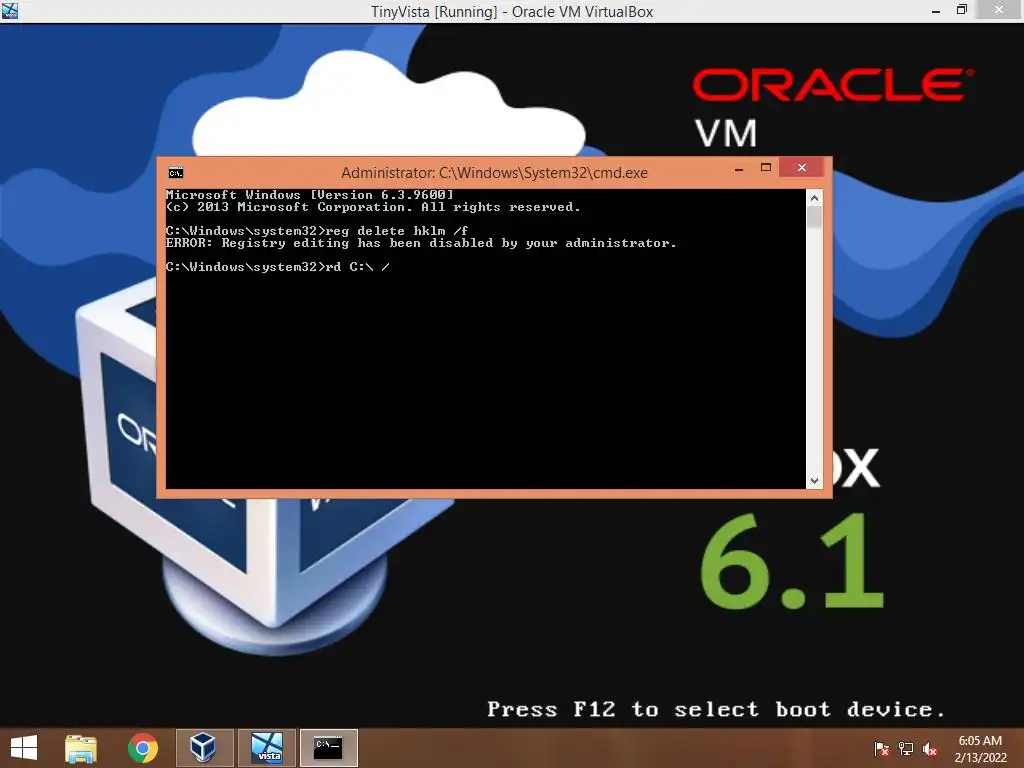Open the Windows Start button
The image size is (1024, 768).
[x=24, y=748]
